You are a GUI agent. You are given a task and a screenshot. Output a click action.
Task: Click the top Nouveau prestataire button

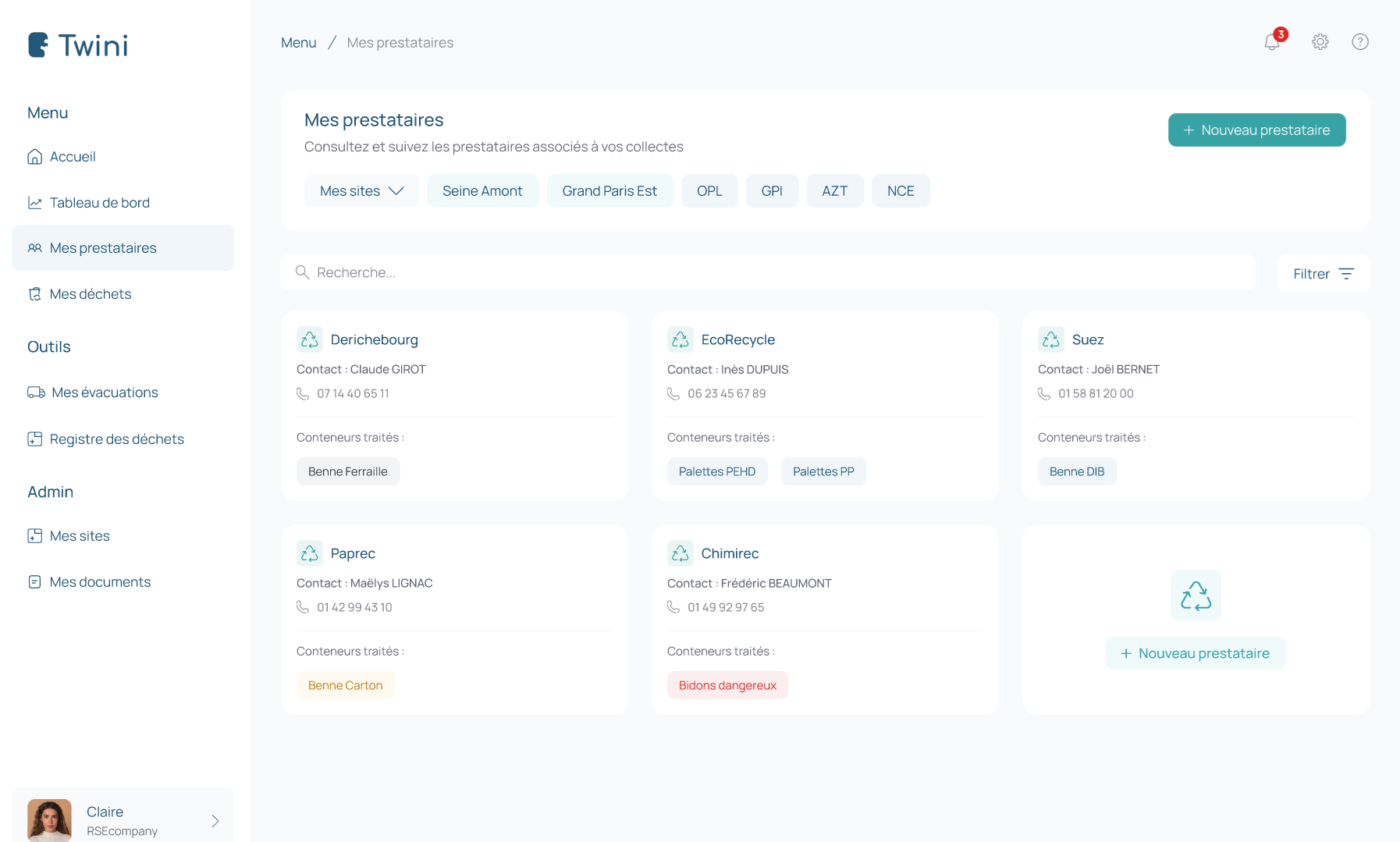(x=1256, y=130)
